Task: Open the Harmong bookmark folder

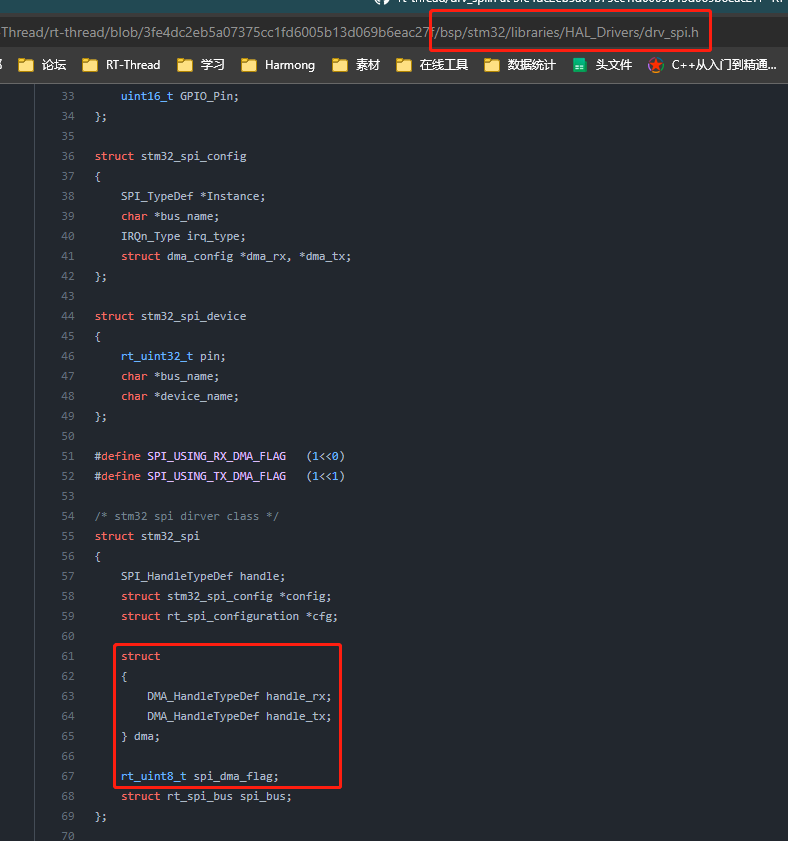Action: pos(278,65)
